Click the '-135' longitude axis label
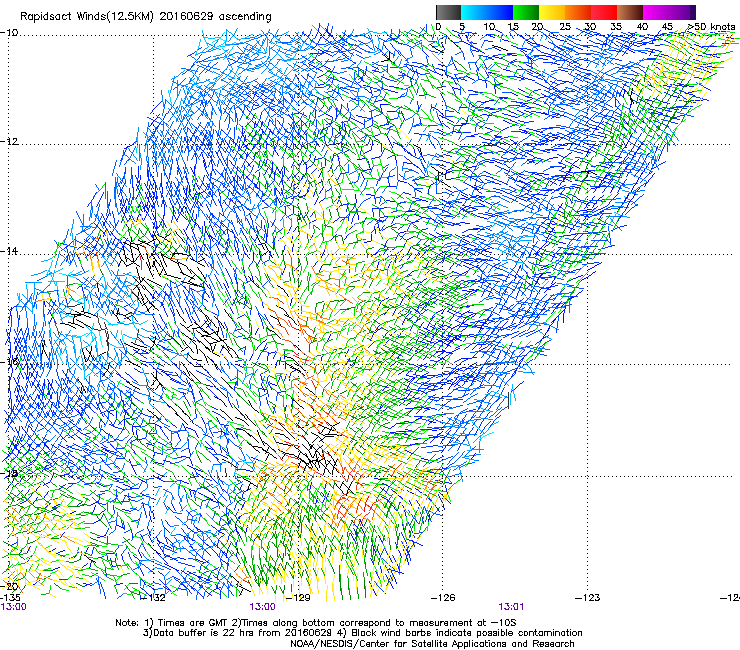 tap(10, 598)
